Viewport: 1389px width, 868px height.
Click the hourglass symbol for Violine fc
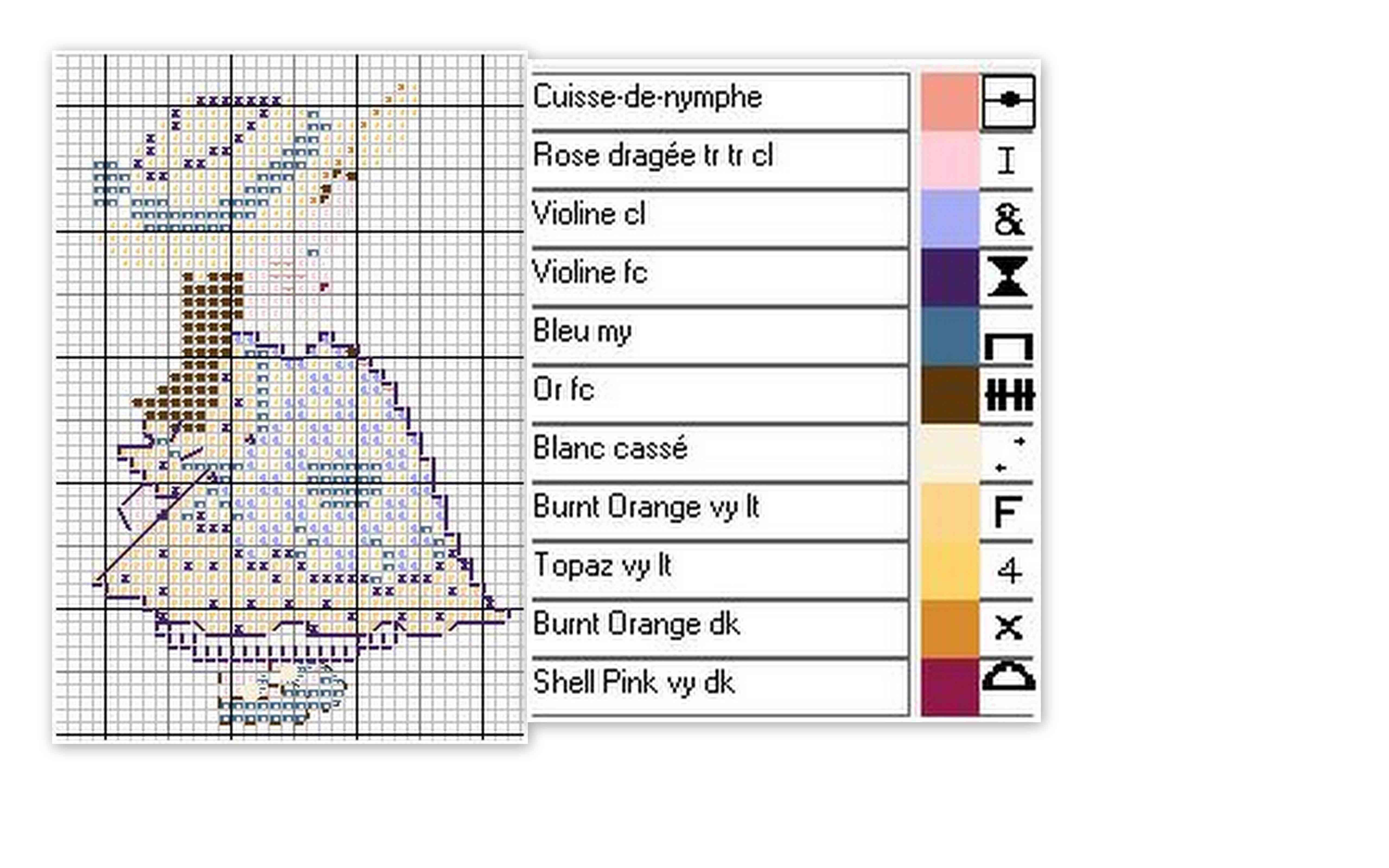pos(1008,277)
